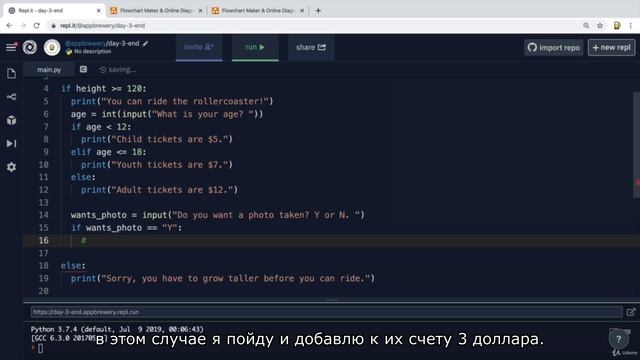Run the program
The height and width of the screenshot is (360, 640).
coord(255,47)
